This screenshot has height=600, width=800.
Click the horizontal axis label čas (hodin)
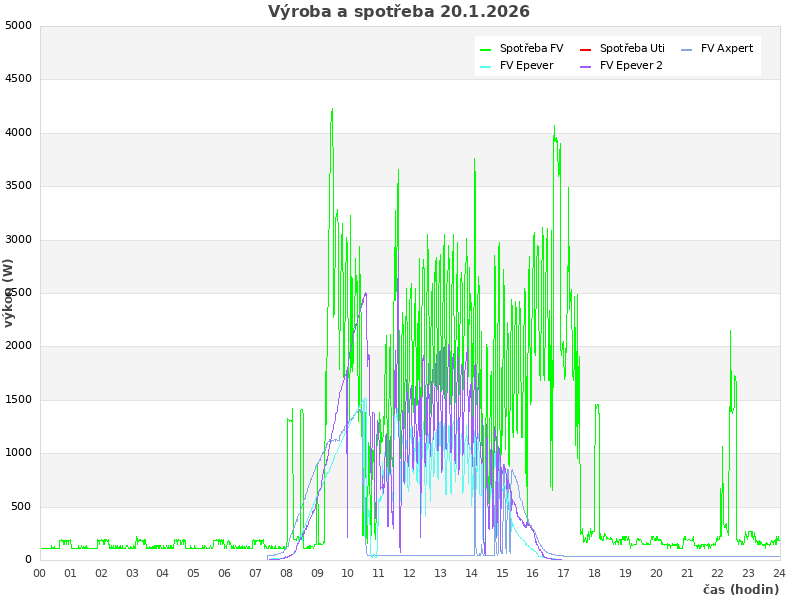pyautogui.click(x=740, y=590)
